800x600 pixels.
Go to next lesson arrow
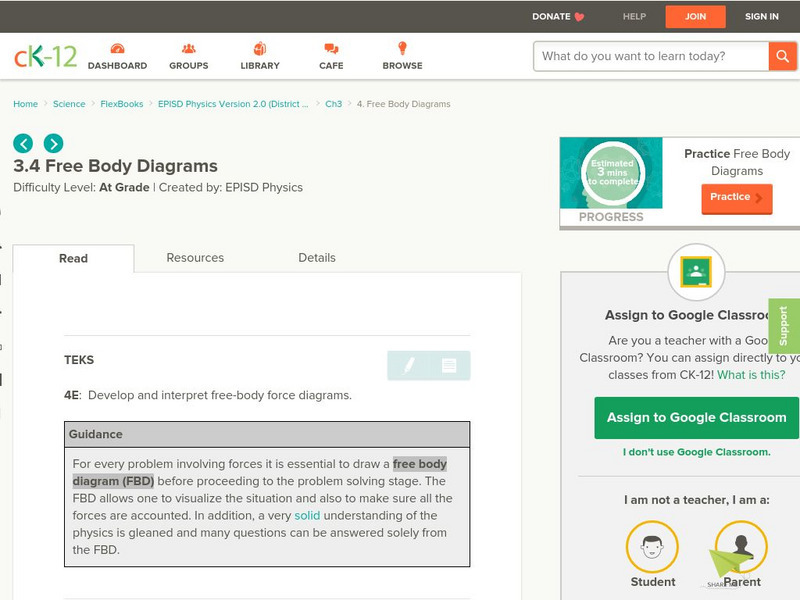click(x=53, y=143)
